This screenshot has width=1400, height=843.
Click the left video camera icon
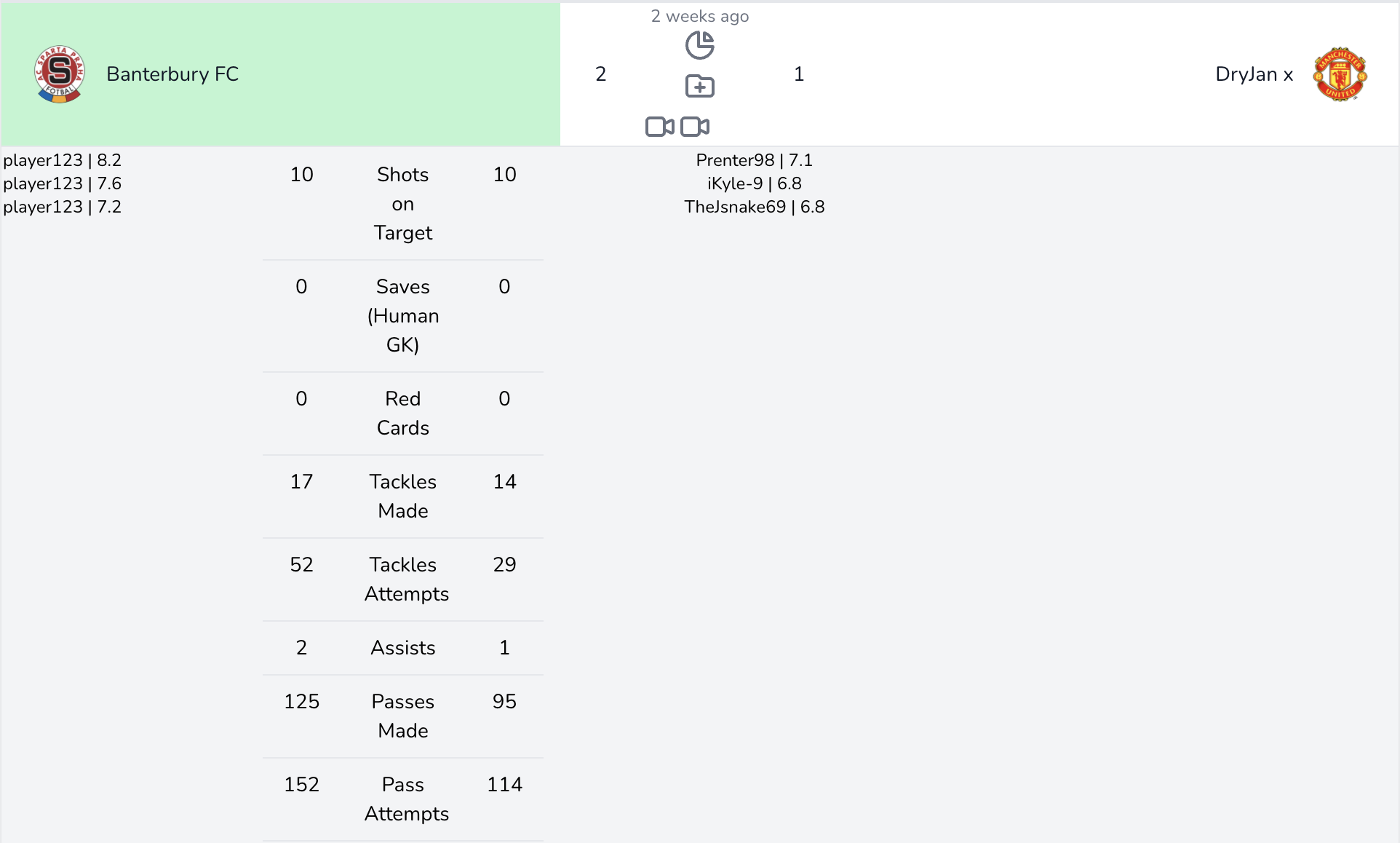coord(659,127)
